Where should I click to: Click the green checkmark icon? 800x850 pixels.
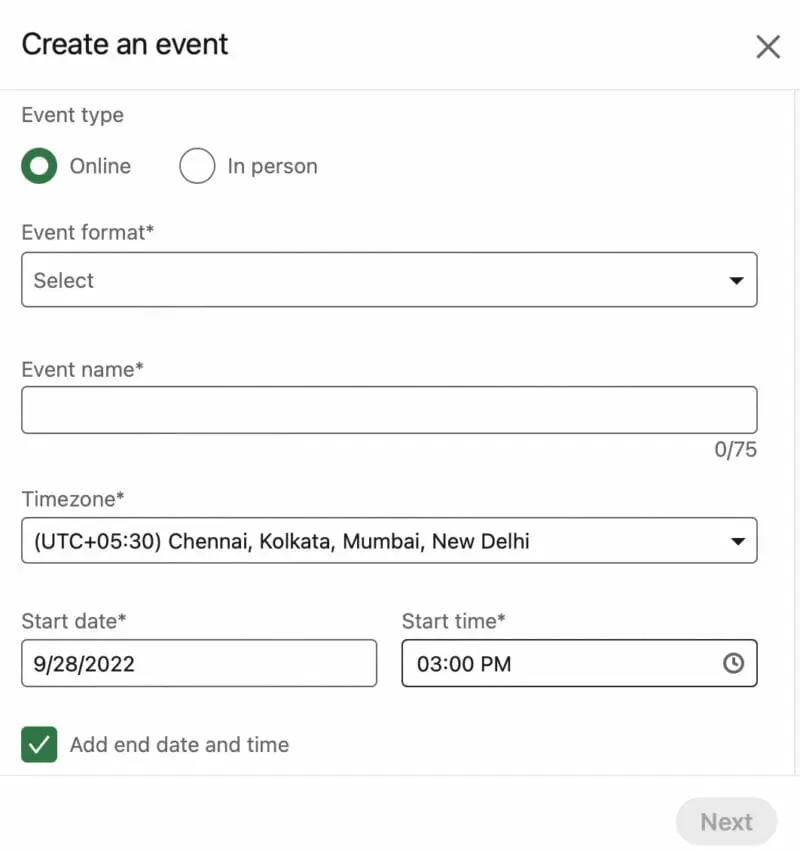click(x=39, y=745)
